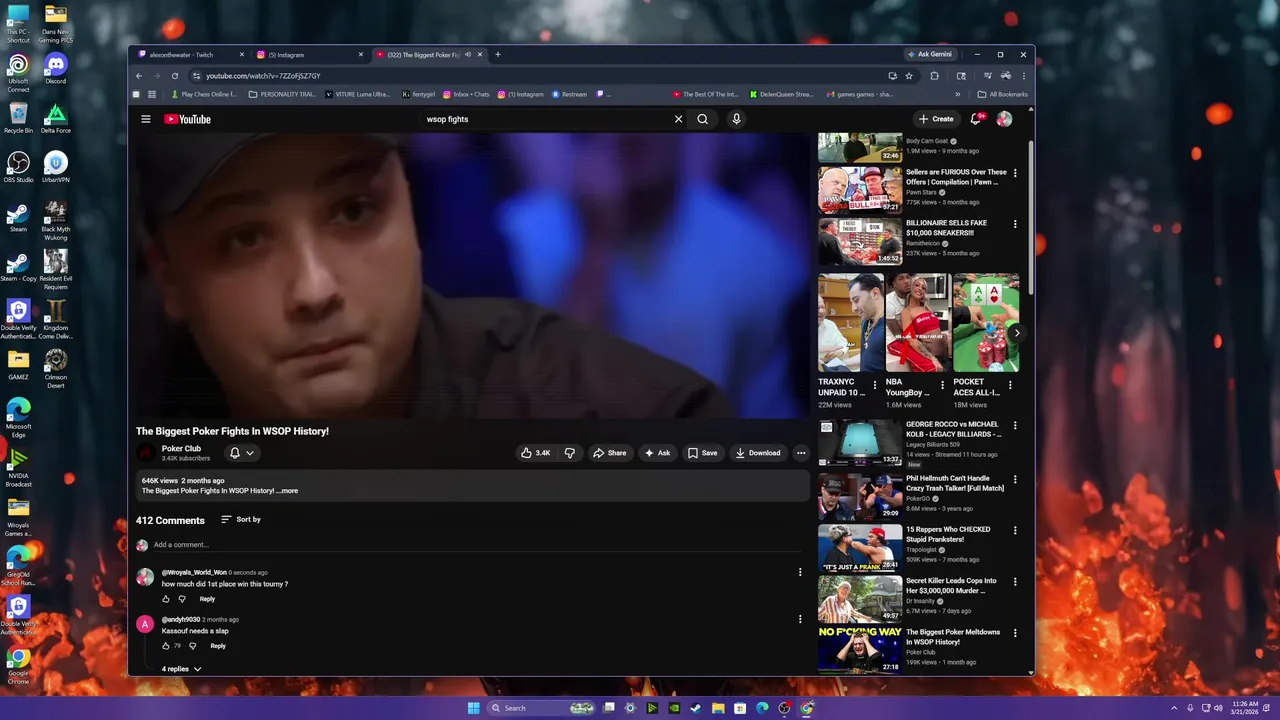The image size is (1280, 720).
Task: Dislike the Wroyals_World_Won comment
Action: tap(182, 599)
